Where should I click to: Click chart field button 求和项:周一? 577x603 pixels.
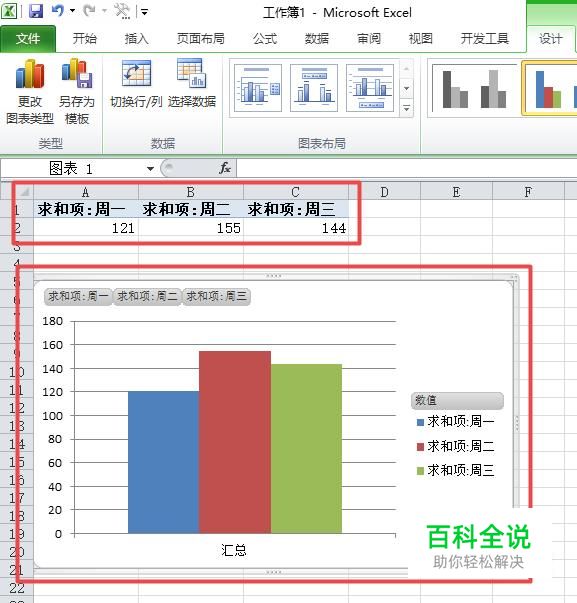[x=78, y=297]
